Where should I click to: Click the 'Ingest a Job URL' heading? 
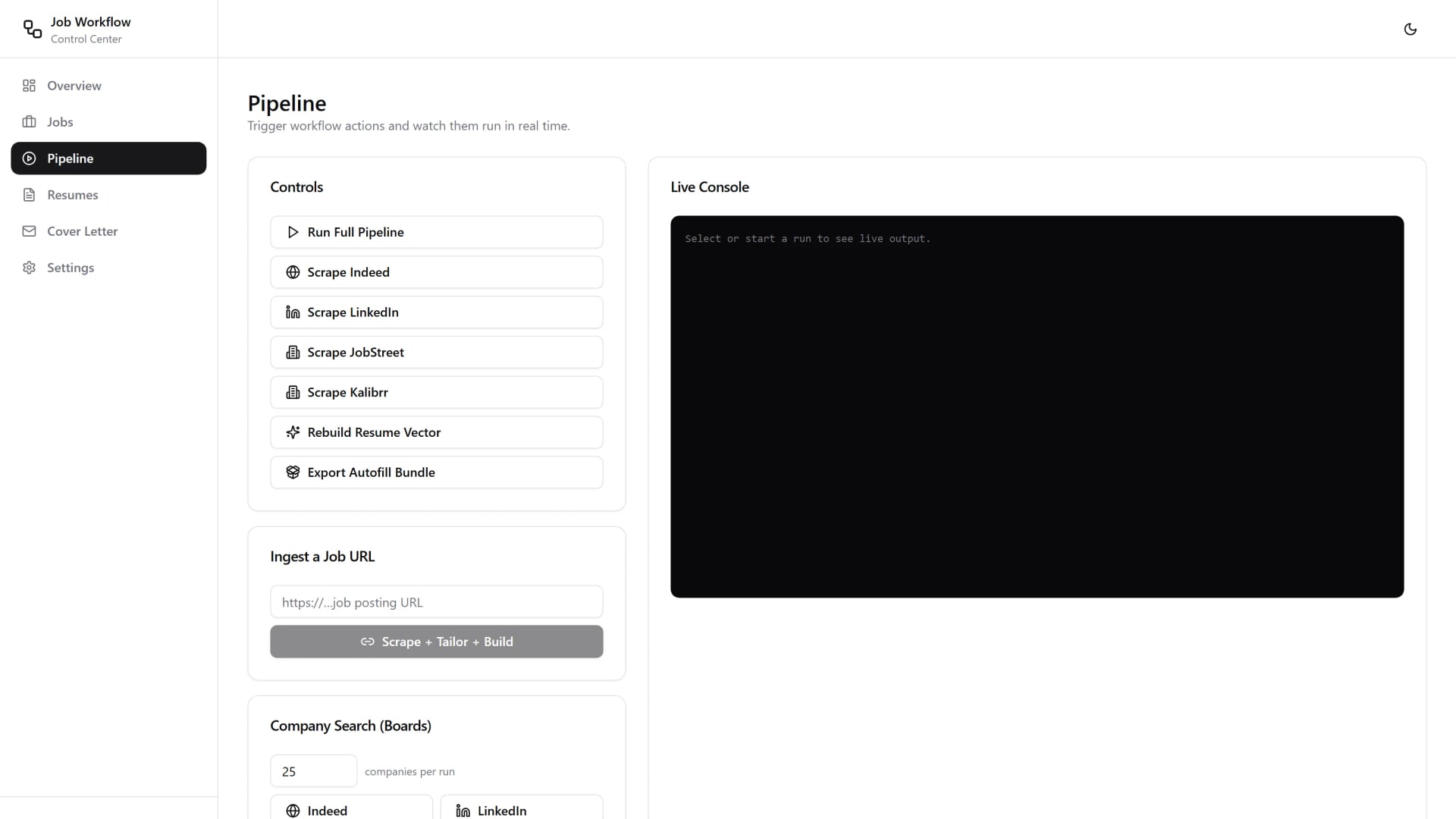322,557
